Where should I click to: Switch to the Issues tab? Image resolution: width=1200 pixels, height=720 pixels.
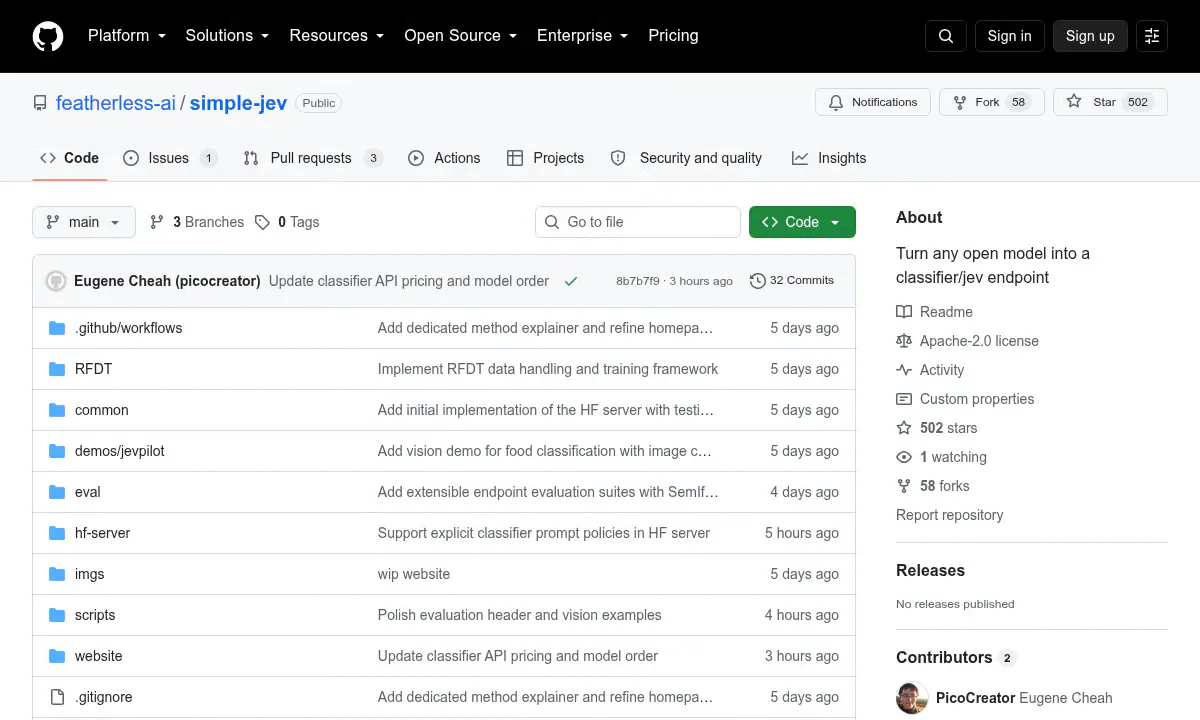coord(170,158)
